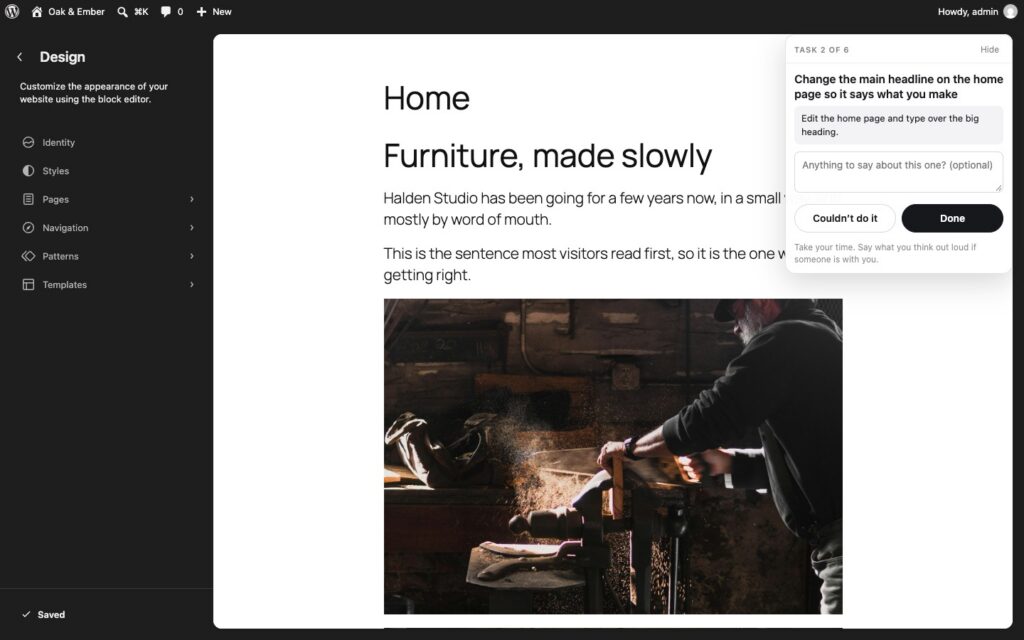Click the WordPress logo icon
Viewport: 1024px width, 640px height.
point(12,12)
